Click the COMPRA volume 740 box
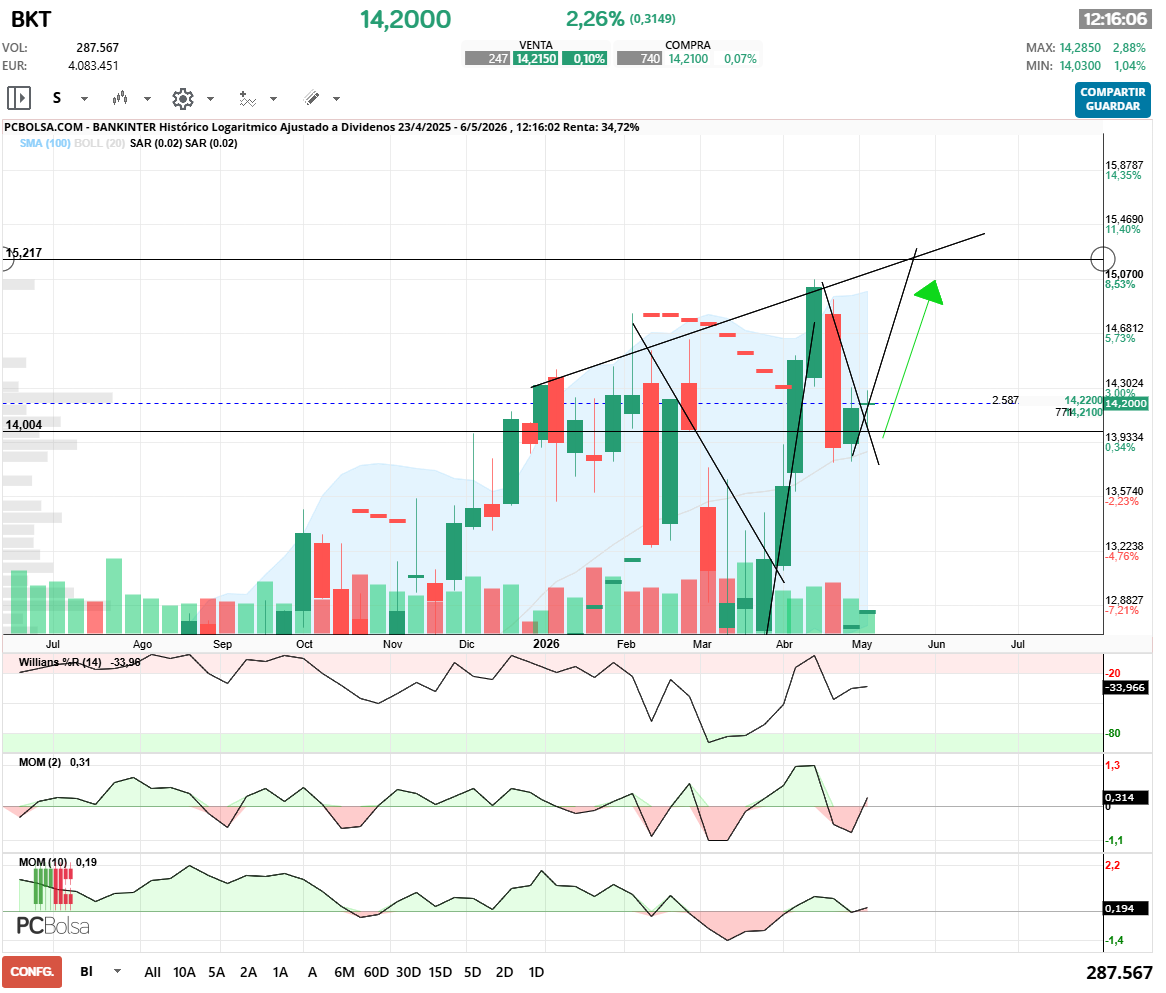1166x993 pixels. 639,59
